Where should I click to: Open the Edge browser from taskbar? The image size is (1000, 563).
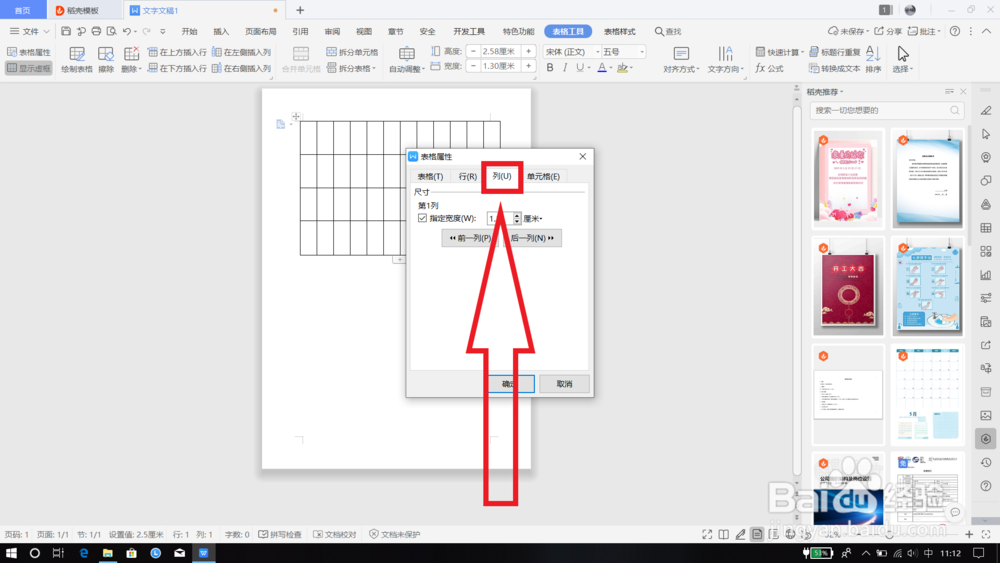[84, 553]
